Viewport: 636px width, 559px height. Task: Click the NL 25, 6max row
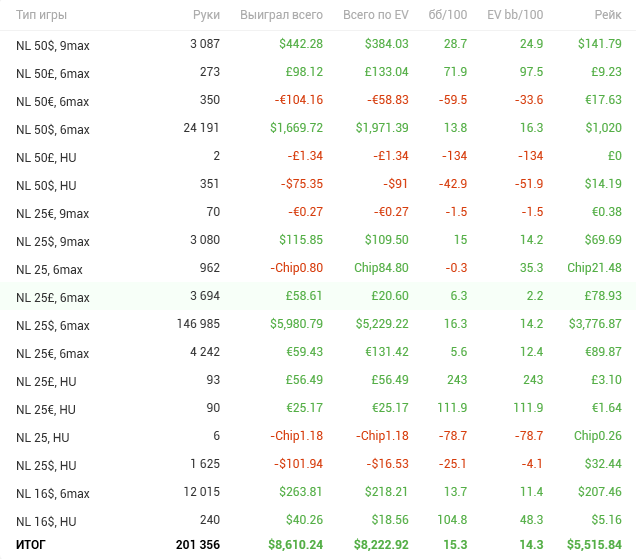pyautogui.click(x=318, y=268)
